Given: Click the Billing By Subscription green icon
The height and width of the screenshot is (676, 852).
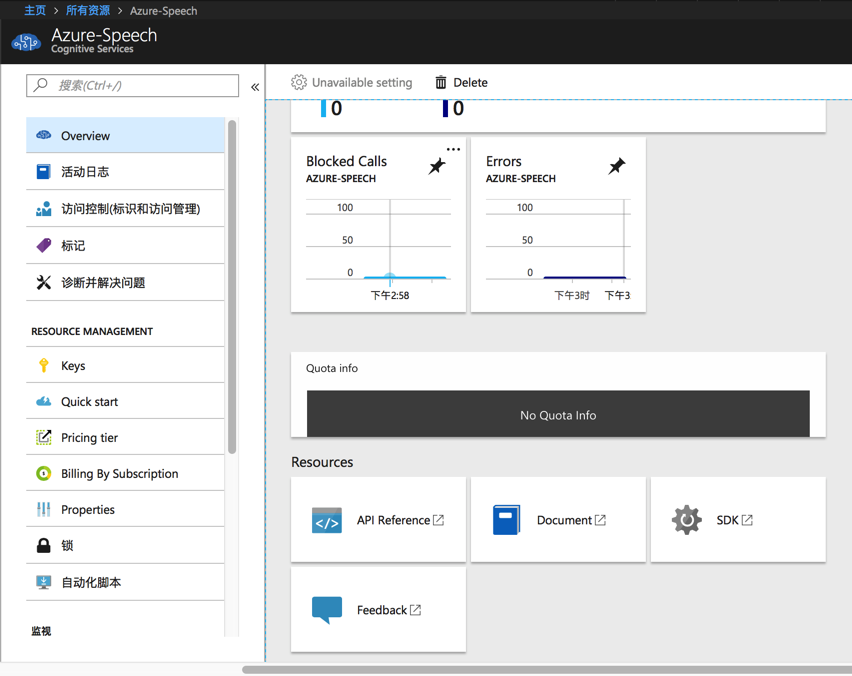Looking at the screenshot, I should (43, 473).
